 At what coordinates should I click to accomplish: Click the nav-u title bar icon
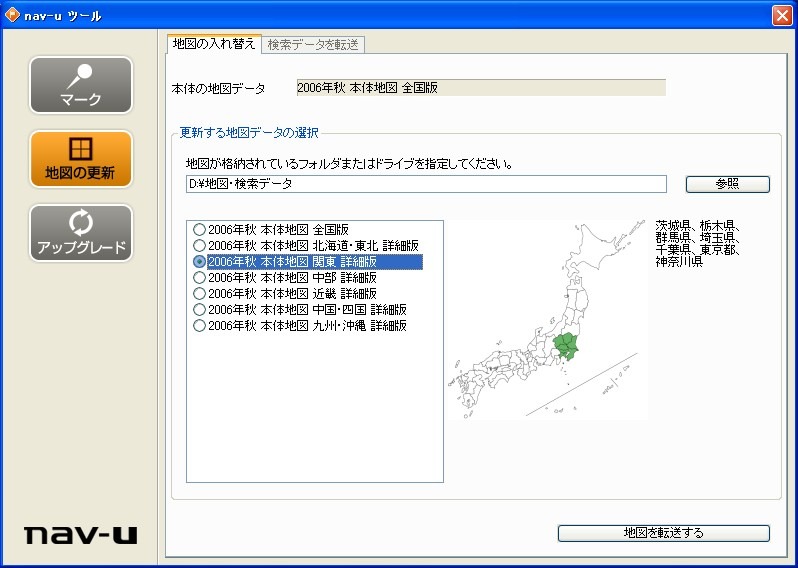(12, 15)
